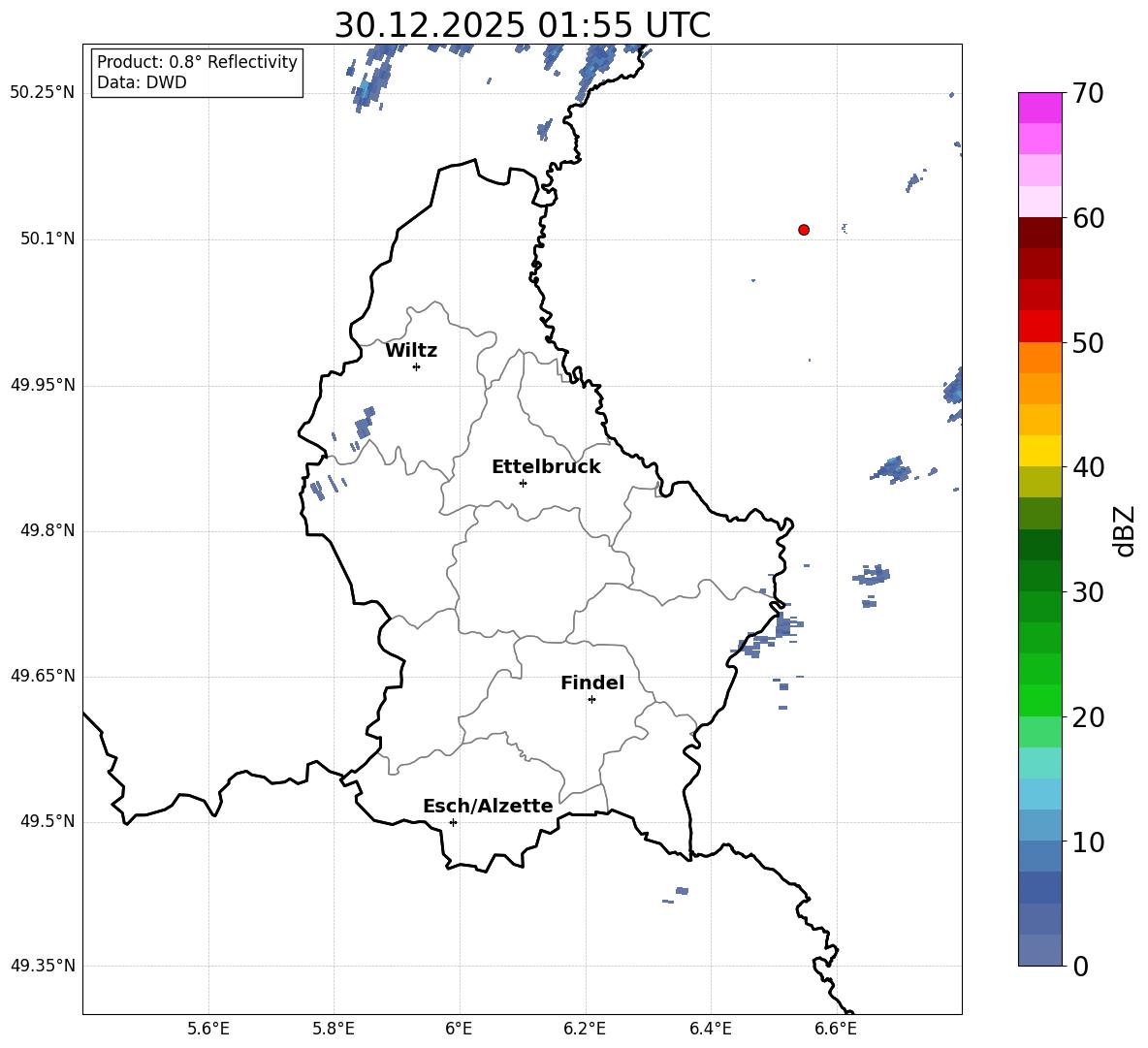Click the 30 value on colorbar

pos(1088,592)
